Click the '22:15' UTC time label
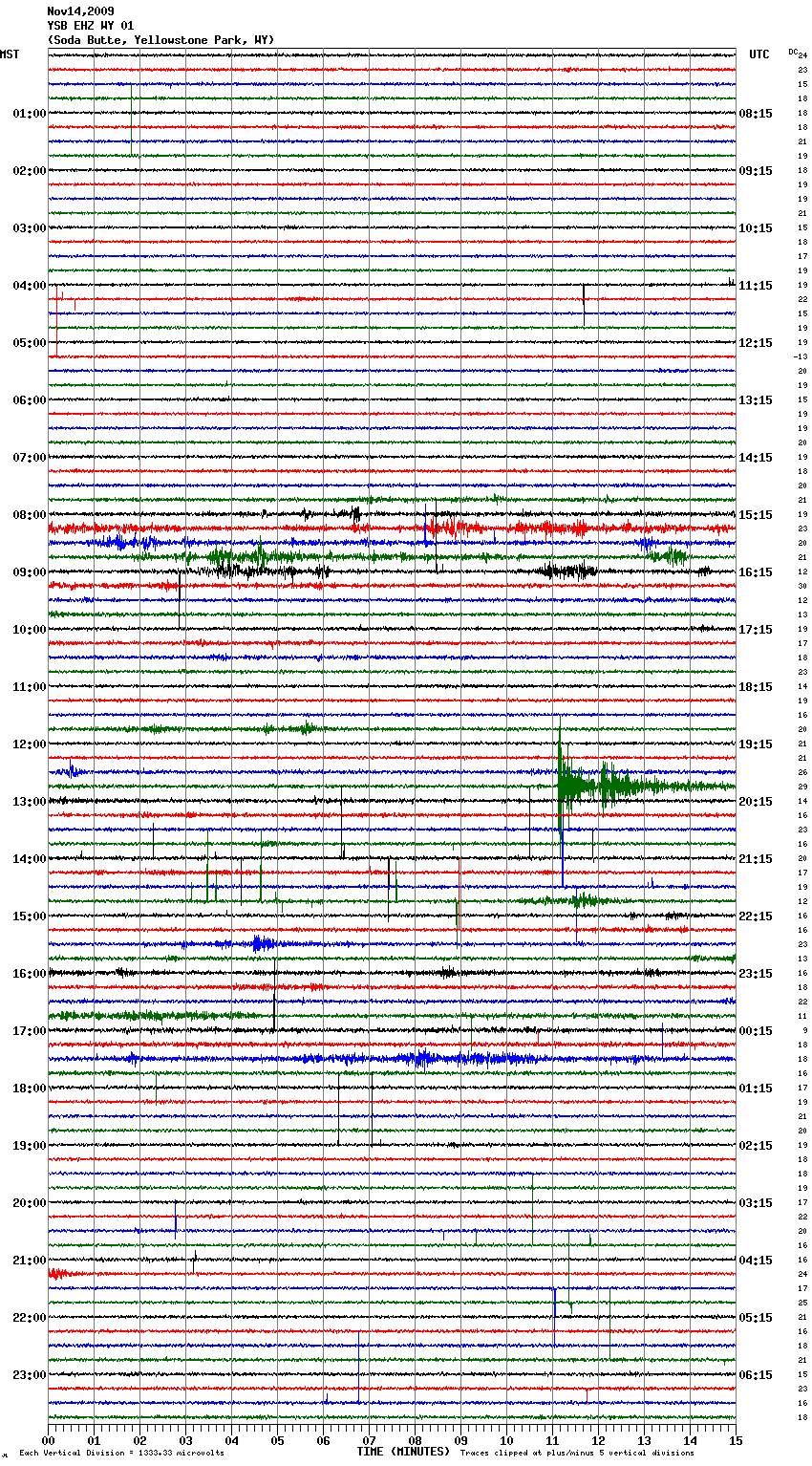812x1466 pixels. [756, 916]
